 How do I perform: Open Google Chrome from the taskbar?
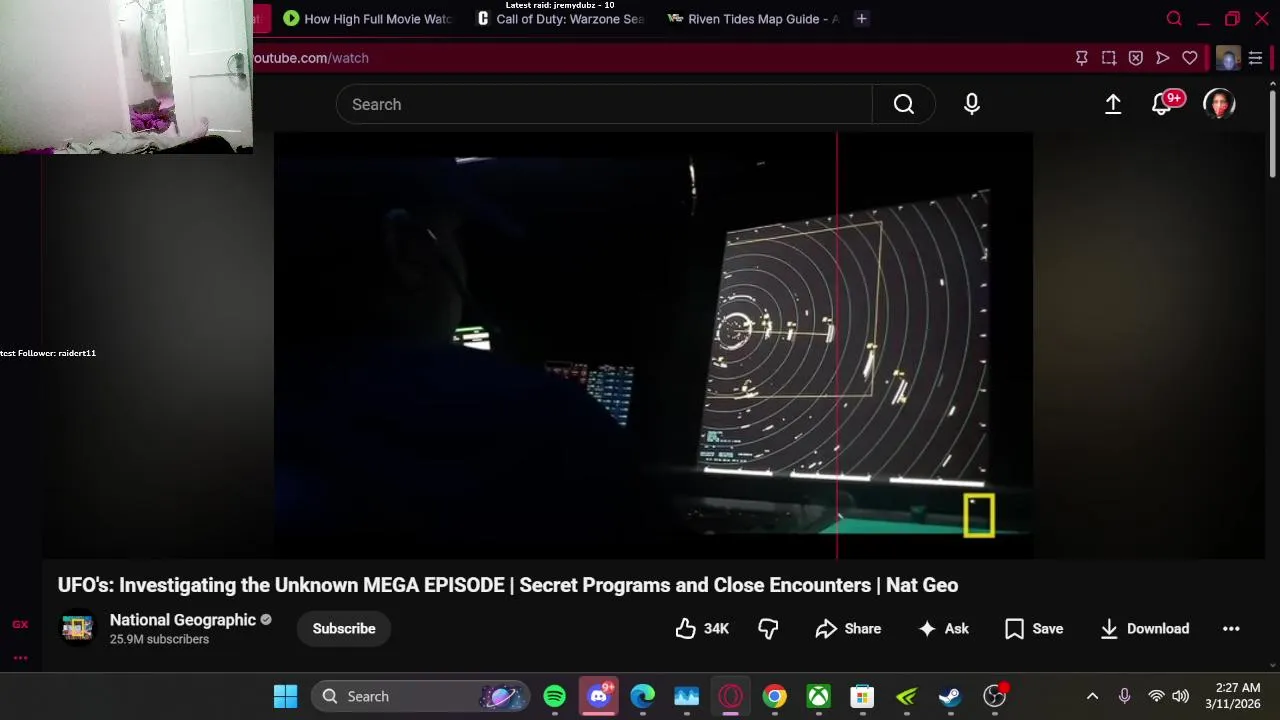[x=774, y=696]
